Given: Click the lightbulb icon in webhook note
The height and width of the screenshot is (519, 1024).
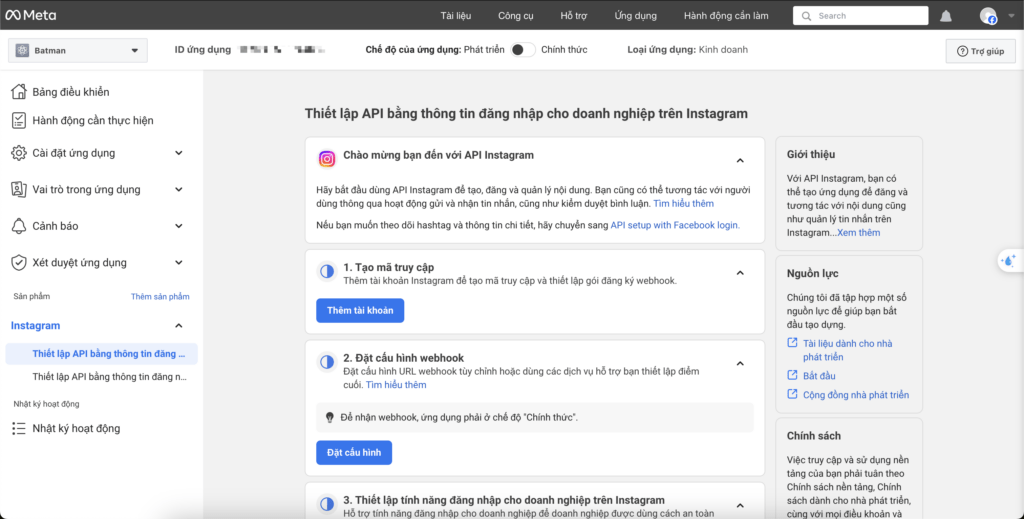Looking at the screenshot, I should (x=330, y=417).
